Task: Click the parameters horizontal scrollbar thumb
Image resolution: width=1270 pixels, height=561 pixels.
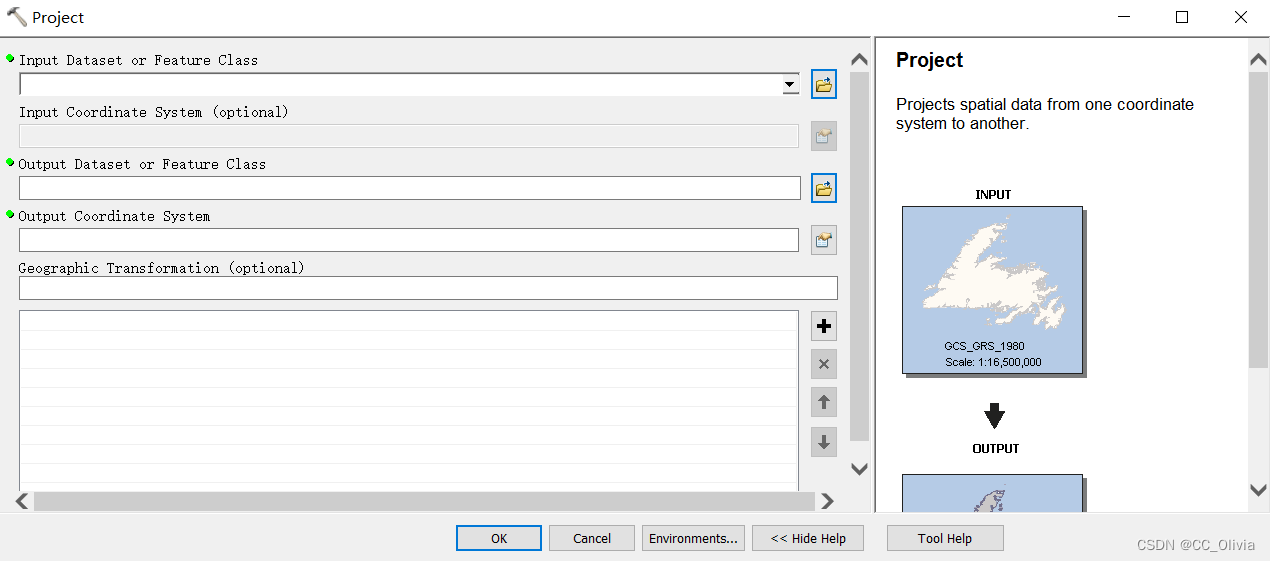Action: pyautogui.click(x=424, y=501)
